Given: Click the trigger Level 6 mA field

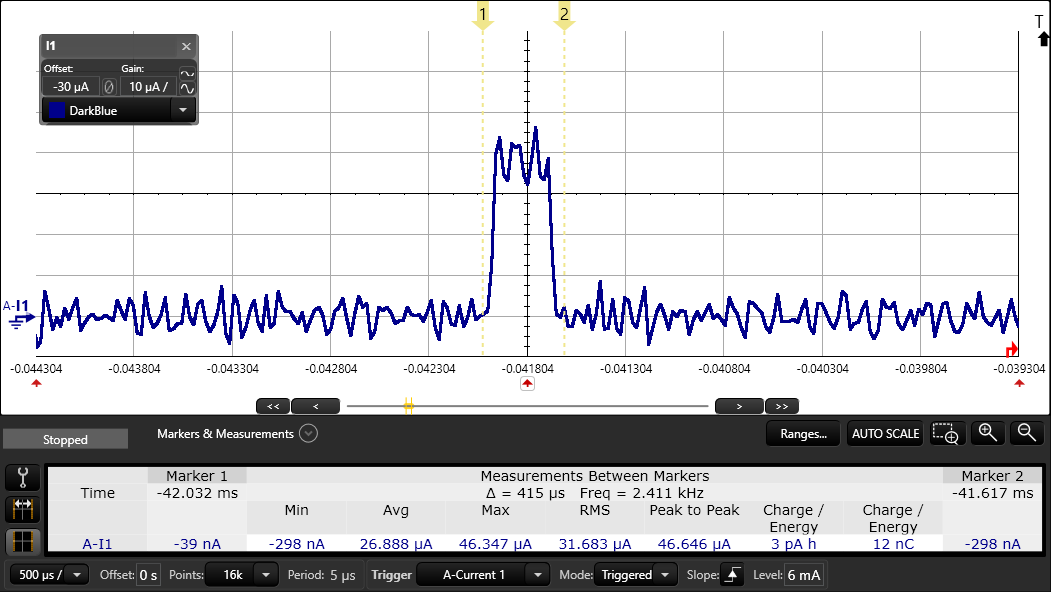Looking at the screenshot, I should 804,575.
